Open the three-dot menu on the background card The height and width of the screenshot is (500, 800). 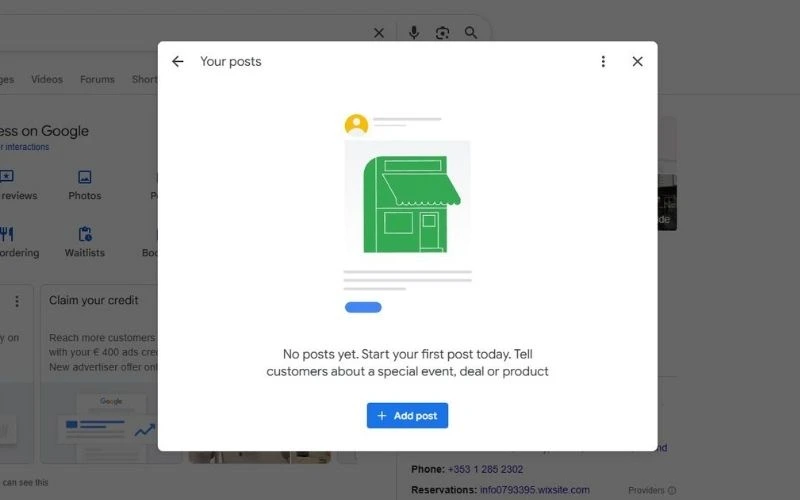(x=17, y=302)
